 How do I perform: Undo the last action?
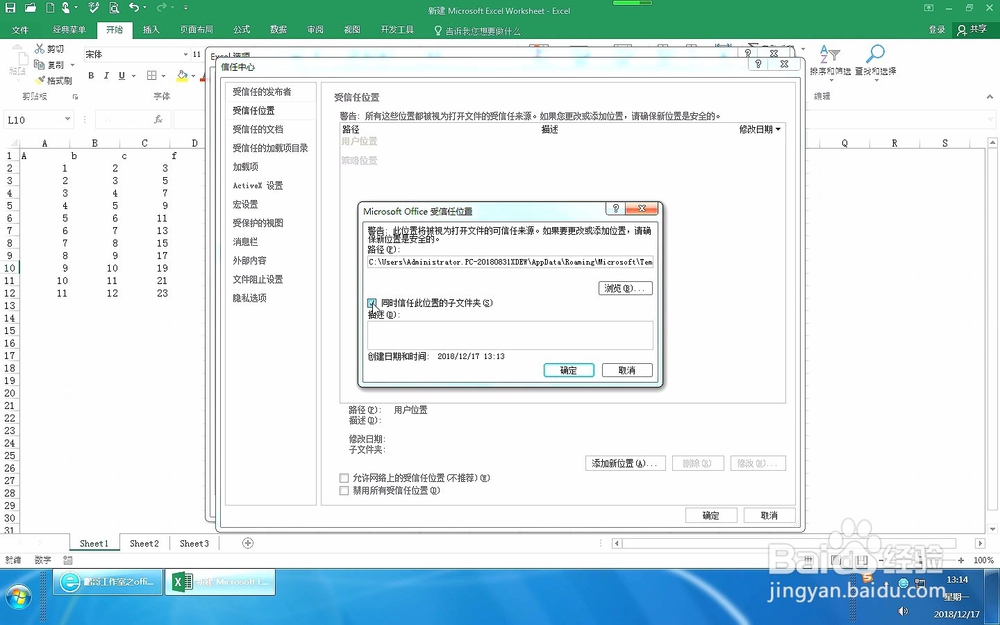134,8
